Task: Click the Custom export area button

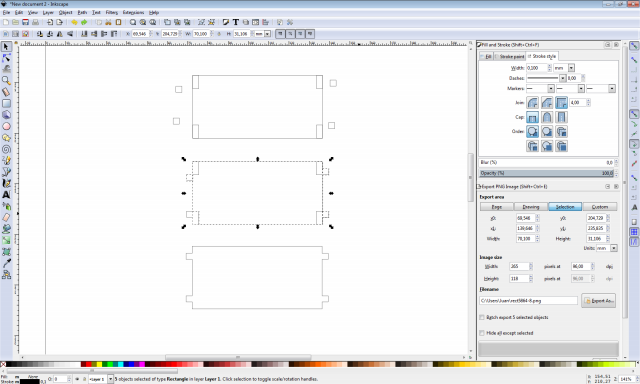Action: (600, 207)
